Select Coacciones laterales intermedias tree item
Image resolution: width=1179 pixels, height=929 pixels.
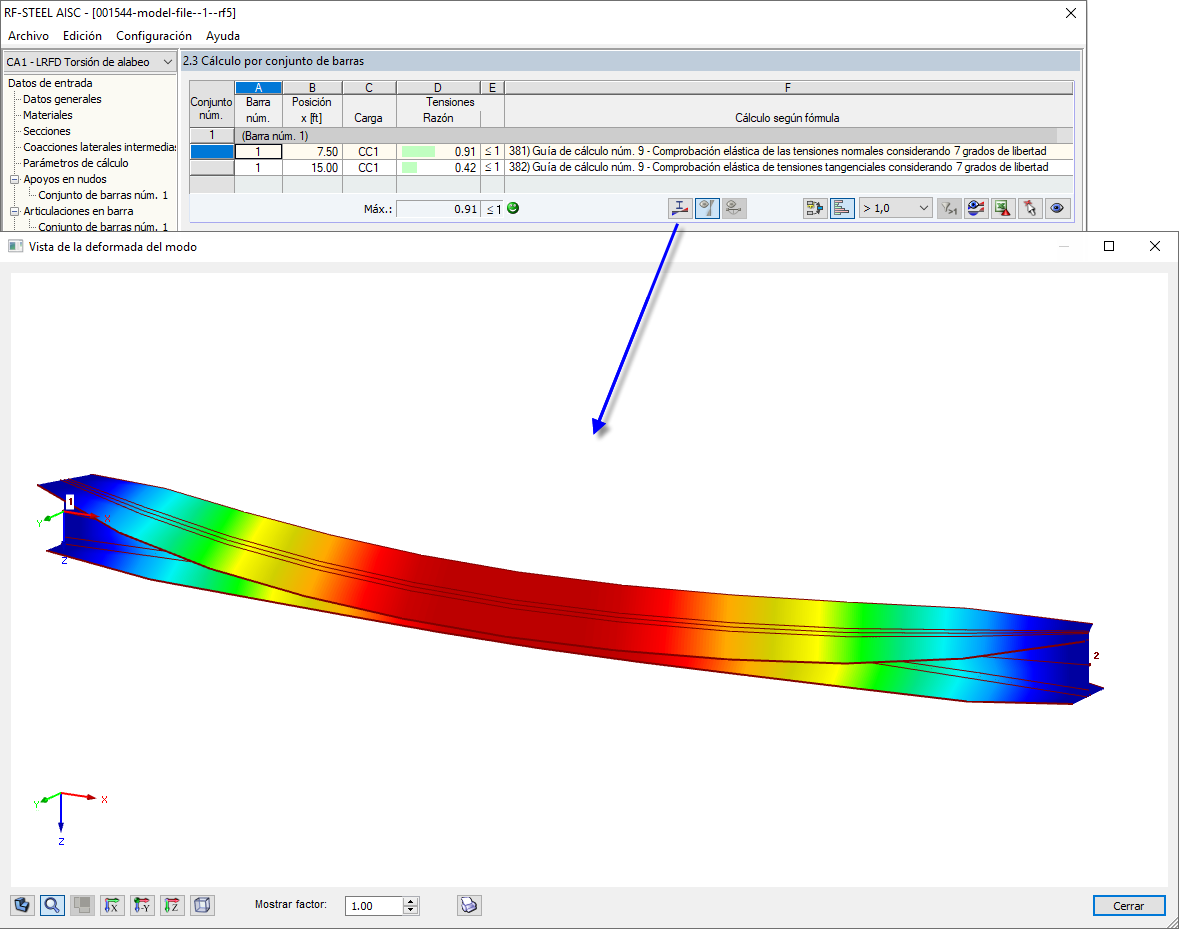[x=99, y=147]
